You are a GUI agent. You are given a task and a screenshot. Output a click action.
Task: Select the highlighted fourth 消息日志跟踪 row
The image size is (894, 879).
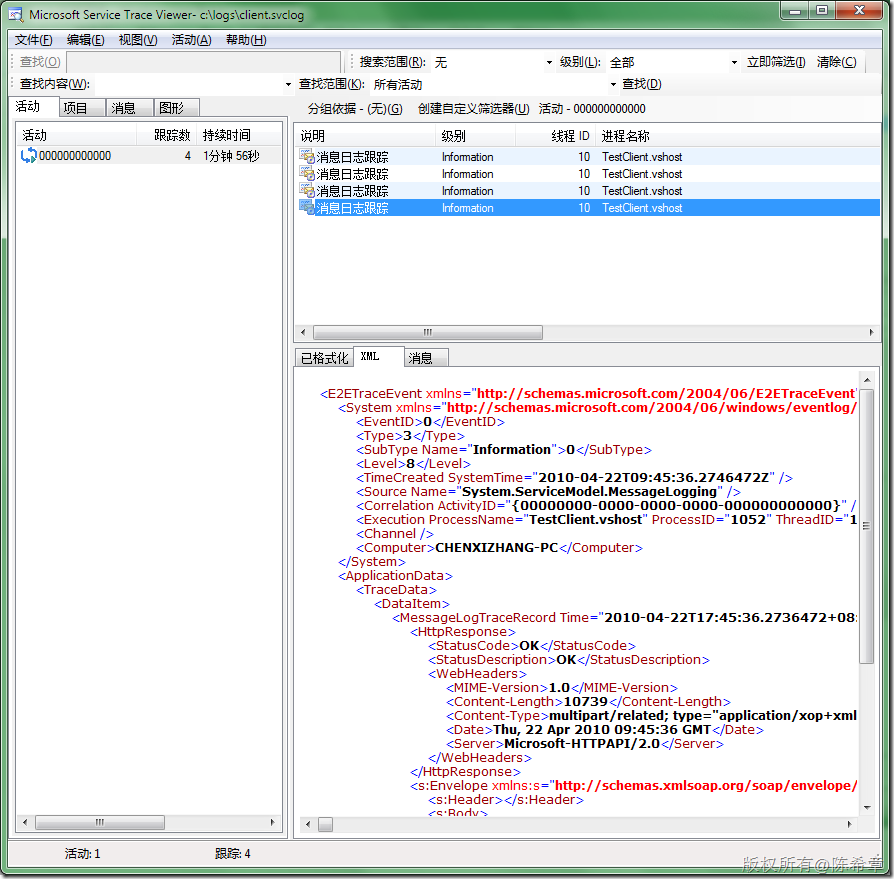587,208
